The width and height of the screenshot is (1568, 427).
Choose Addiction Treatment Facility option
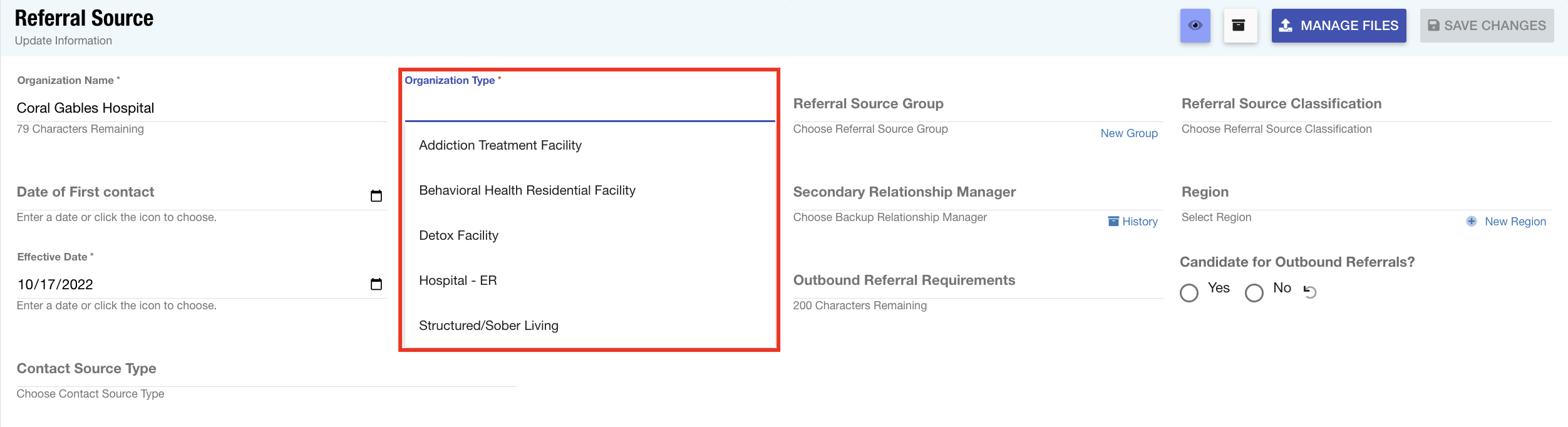click(500, 145)
